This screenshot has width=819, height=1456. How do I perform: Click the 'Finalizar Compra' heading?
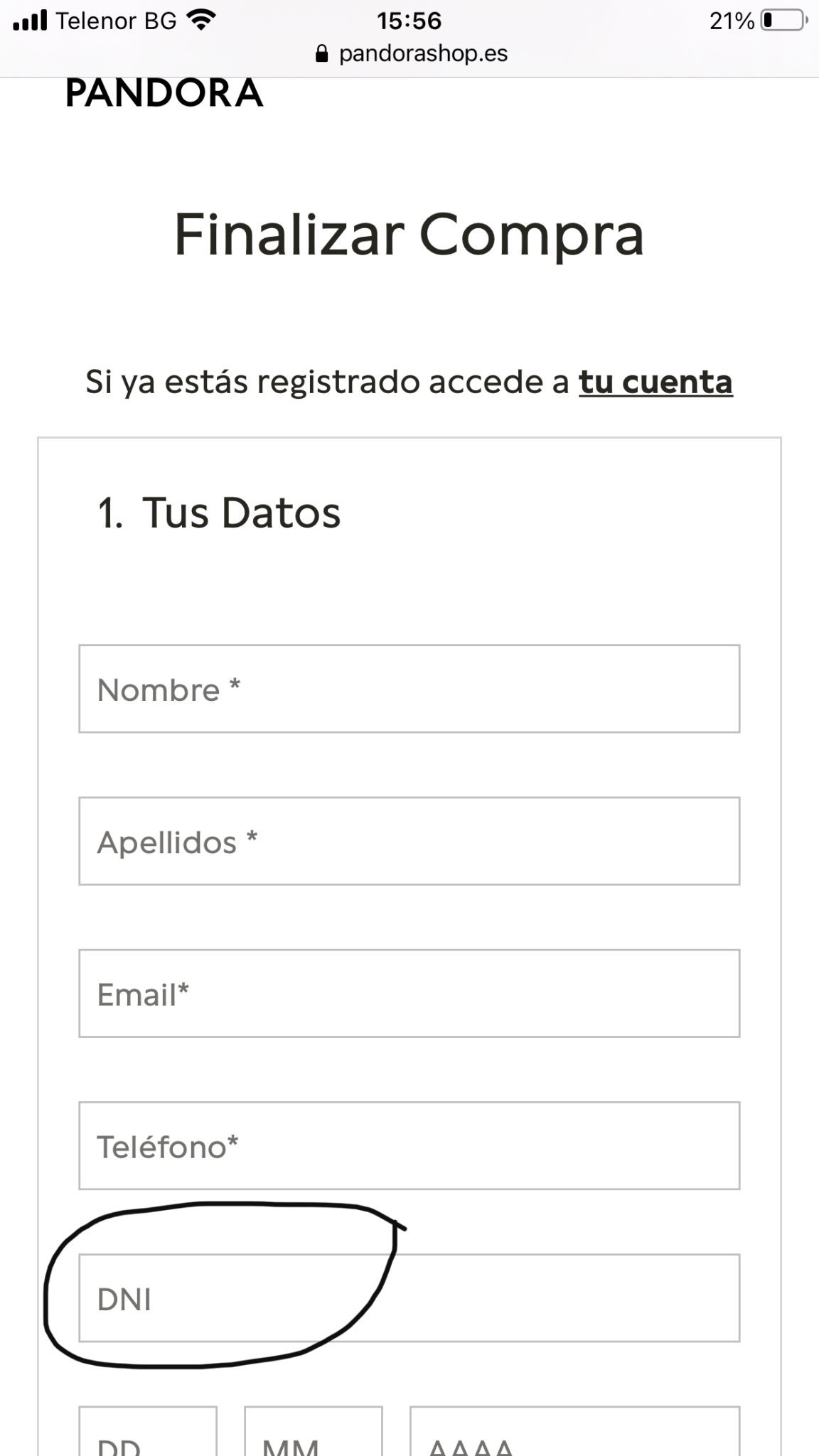(409, 235)
